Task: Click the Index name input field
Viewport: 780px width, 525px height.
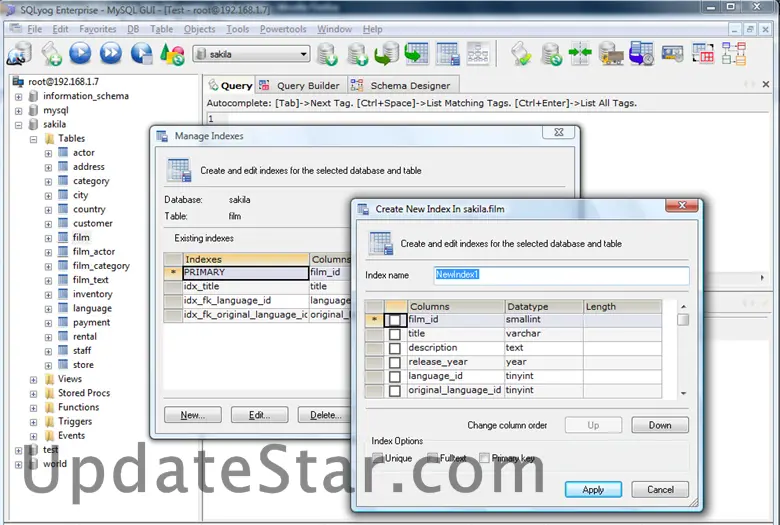Action: click(x=562, y=275)
